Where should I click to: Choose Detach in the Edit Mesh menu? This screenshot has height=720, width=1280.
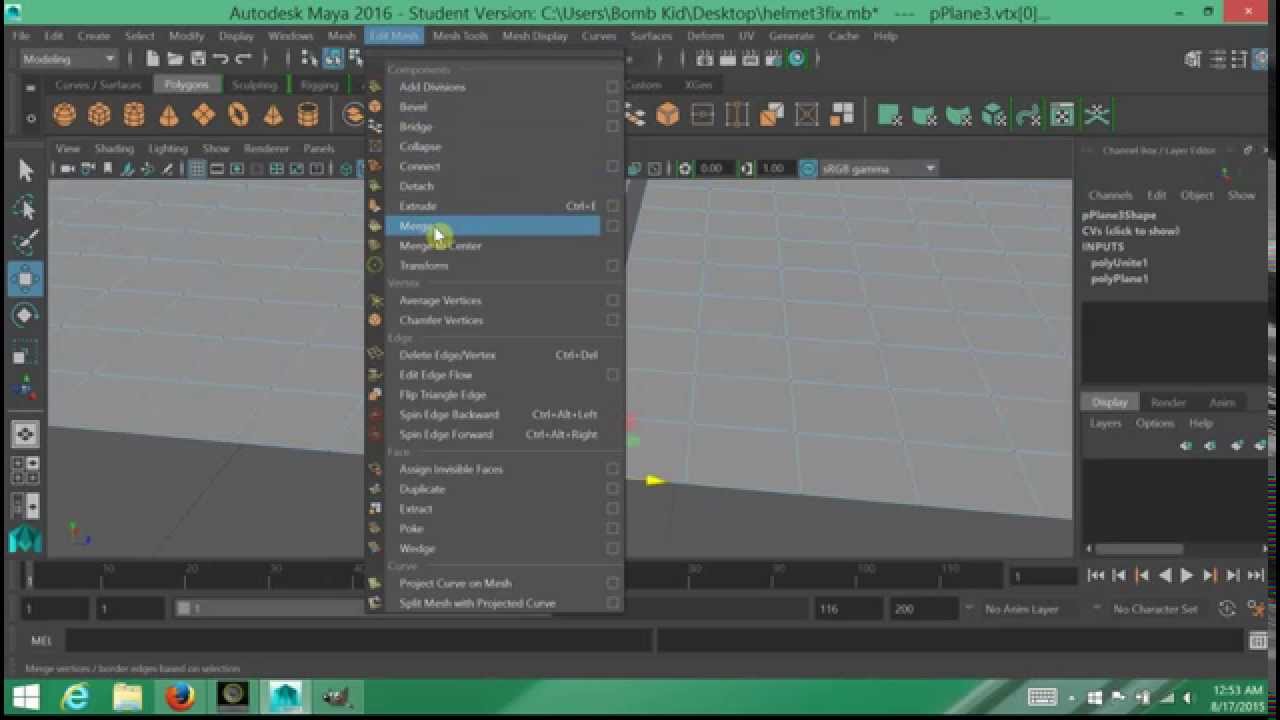[416, 186]
